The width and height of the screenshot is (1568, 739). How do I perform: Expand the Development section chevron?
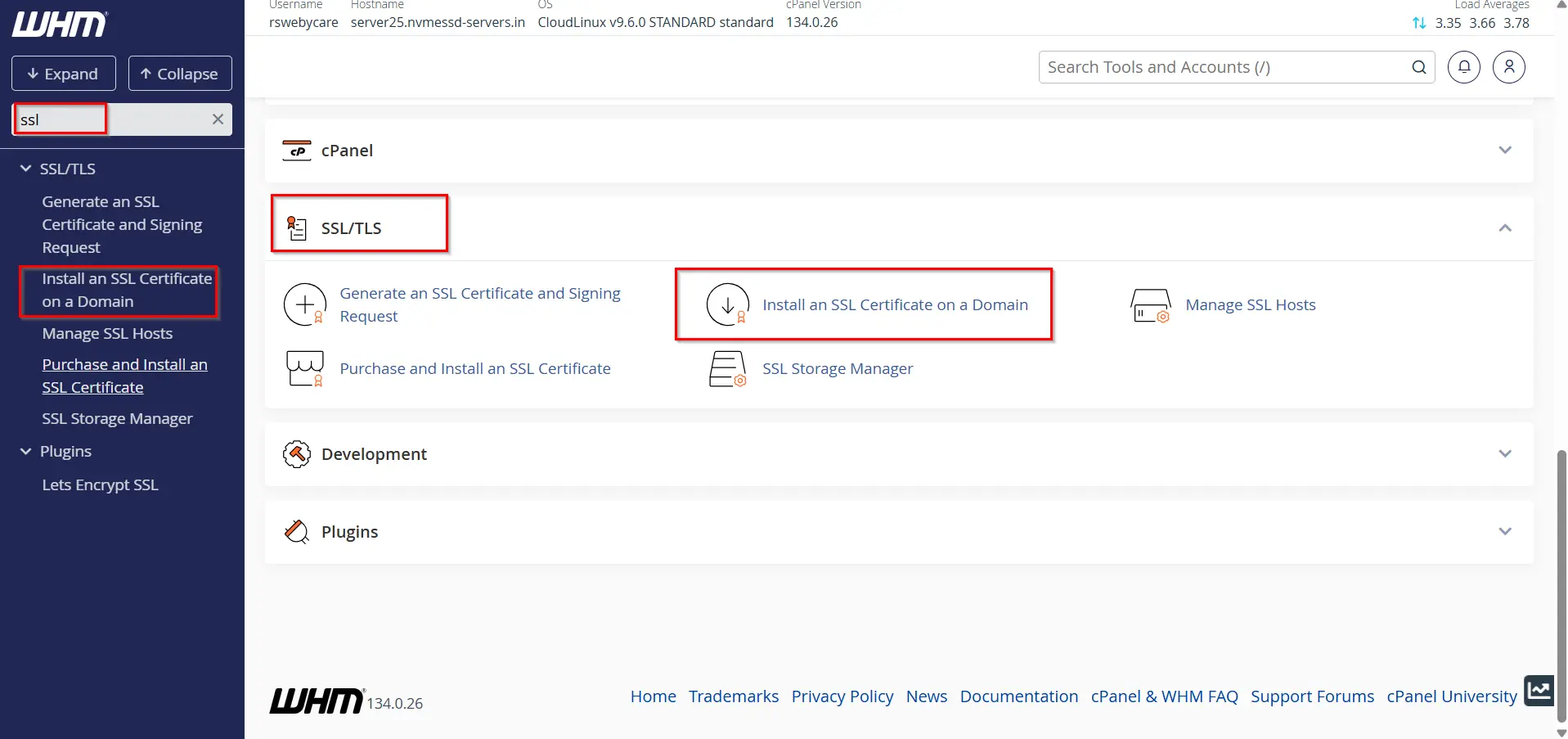click(x=1505, y=454)
